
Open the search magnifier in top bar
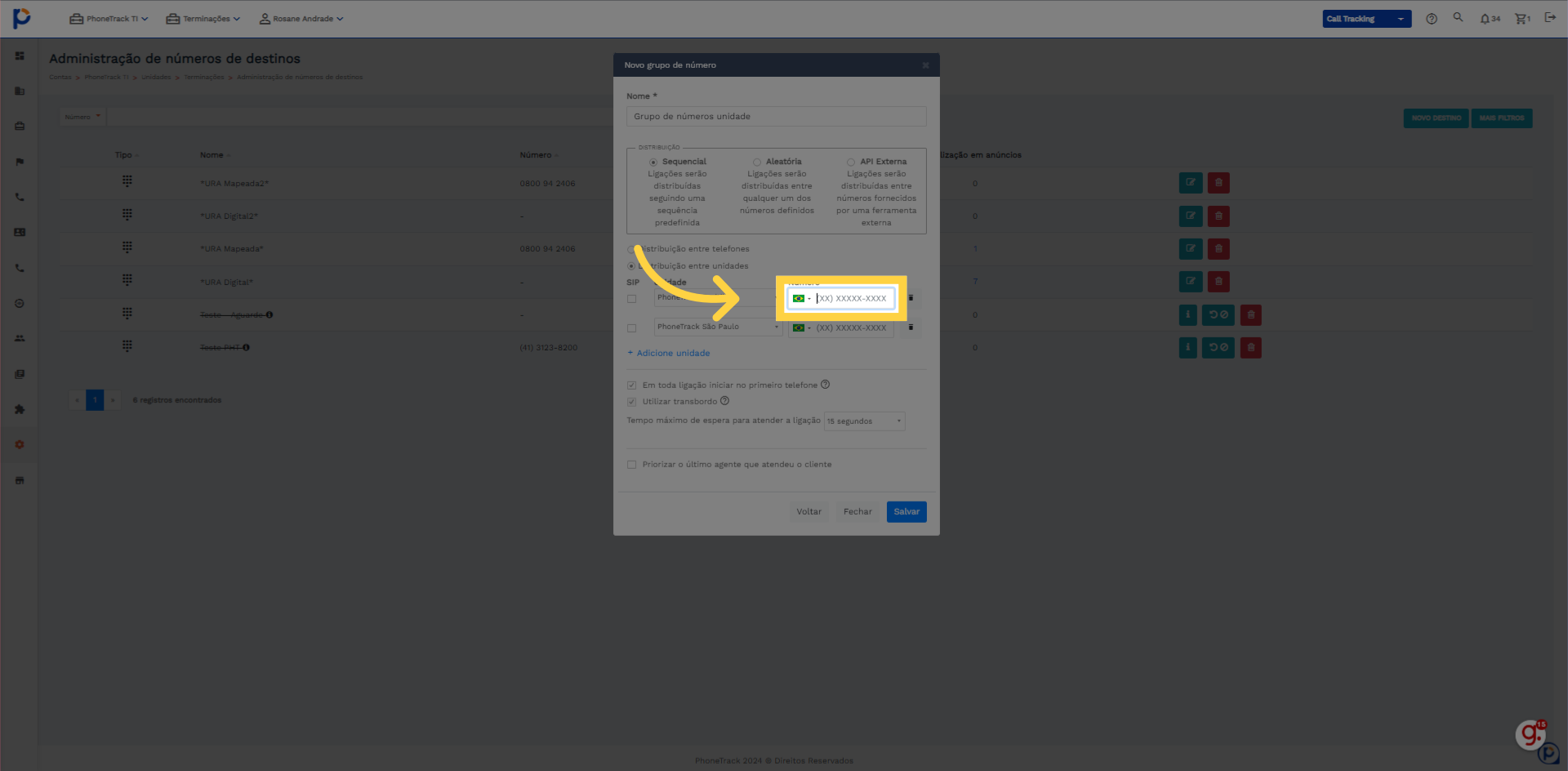[x=1458, y=17]
